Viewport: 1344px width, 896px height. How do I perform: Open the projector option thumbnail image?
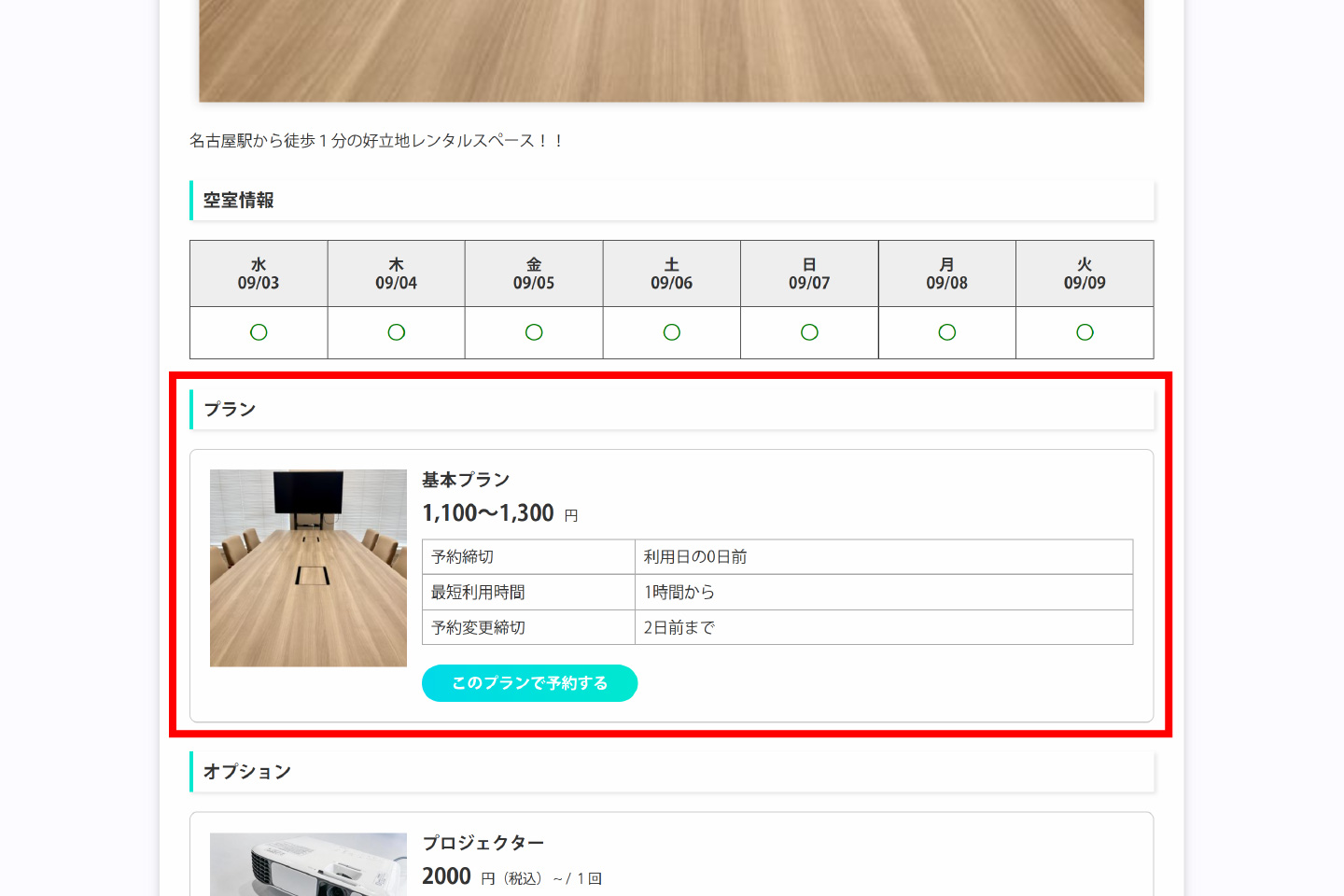[308, 865]
